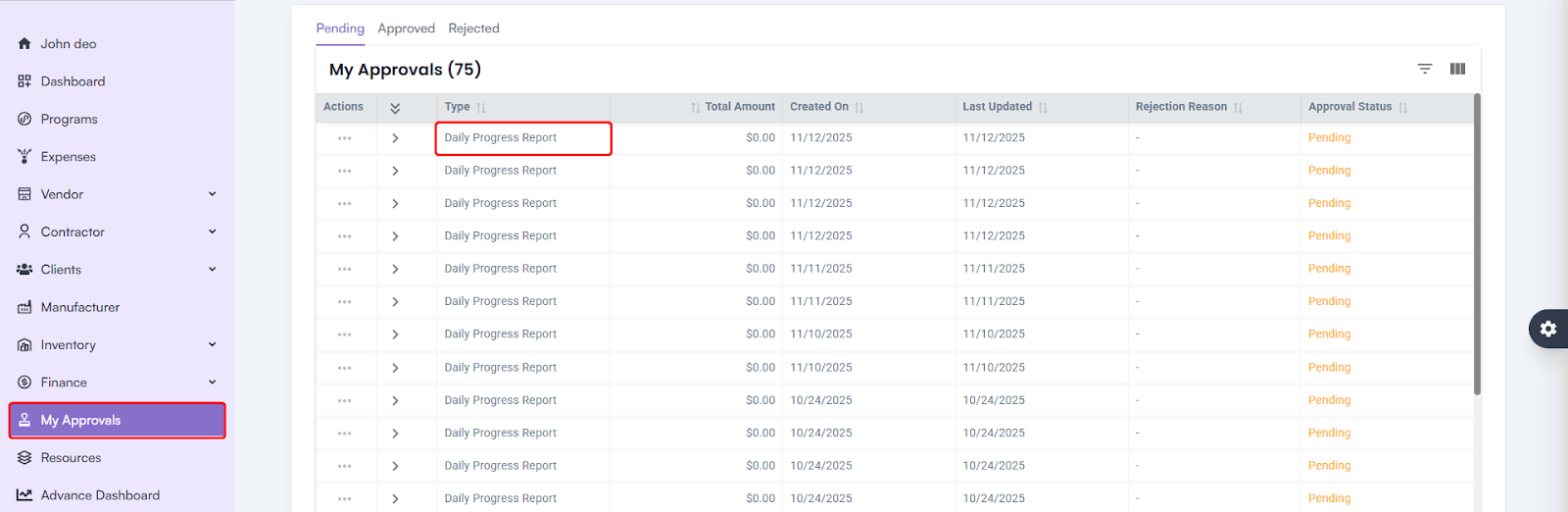Open the filter icon above the table
Viewport: 1568px width, 512px height.
(1425, 69)
